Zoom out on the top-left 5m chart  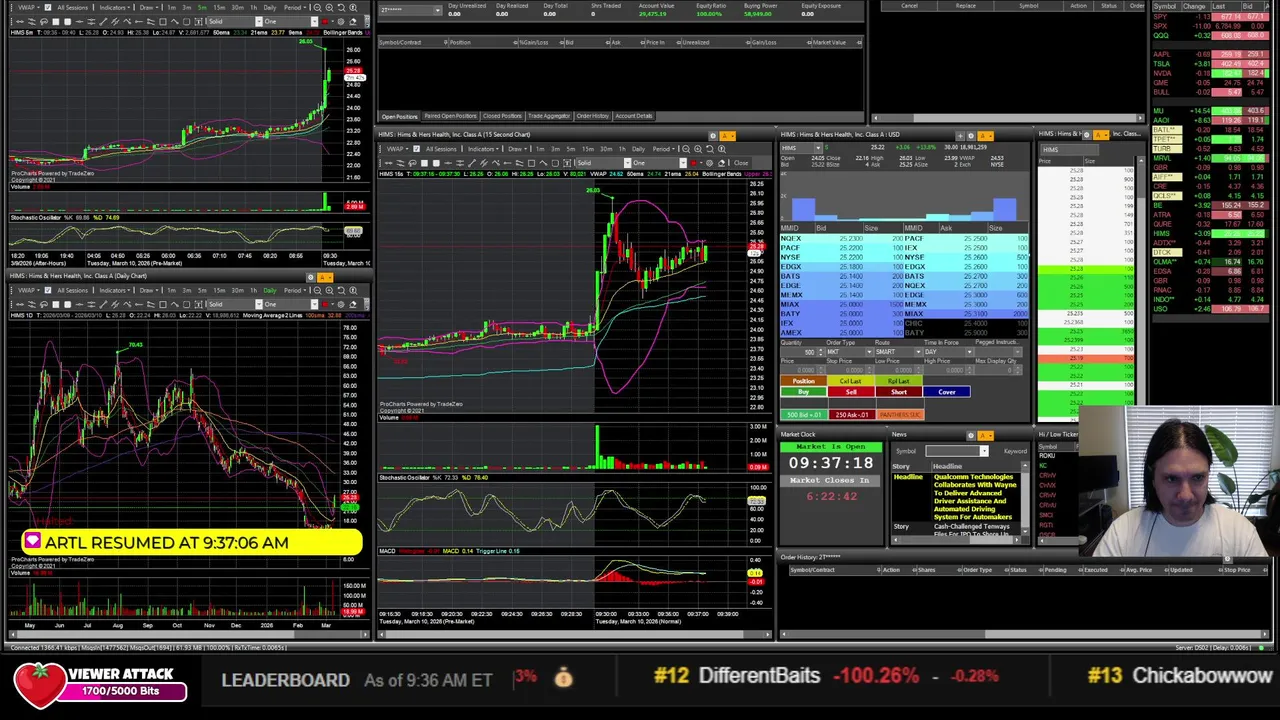317,8
